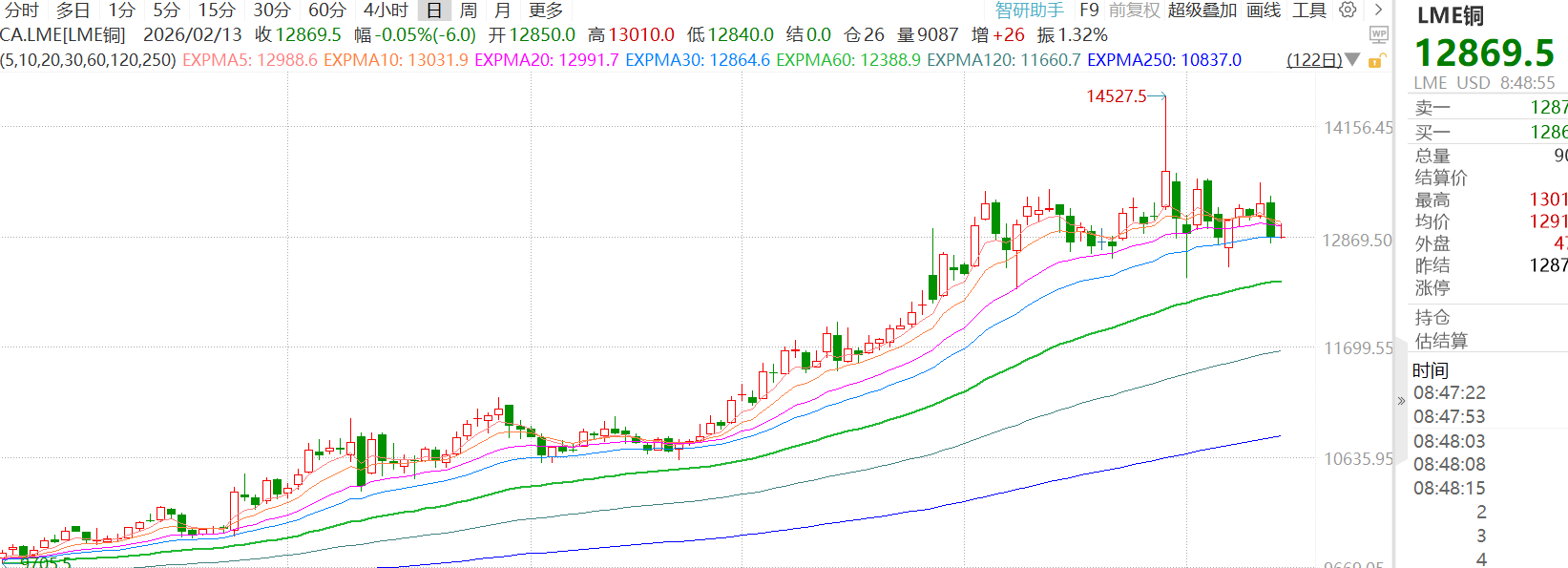Select the 08:48:03 tick row
This screenshot has width=1568, height=568.
[1490, 441]
